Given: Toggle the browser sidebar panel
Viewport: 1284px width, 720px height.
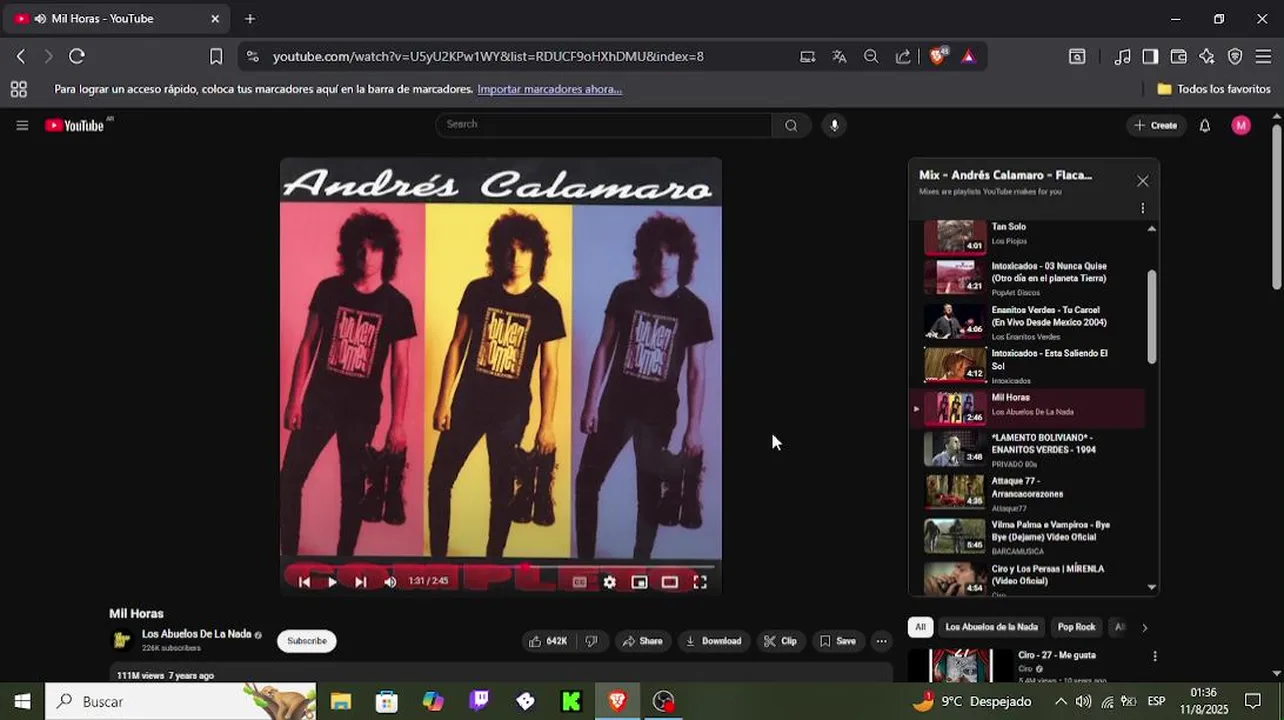Looking at the screenshot, I should pos(1150,56).
